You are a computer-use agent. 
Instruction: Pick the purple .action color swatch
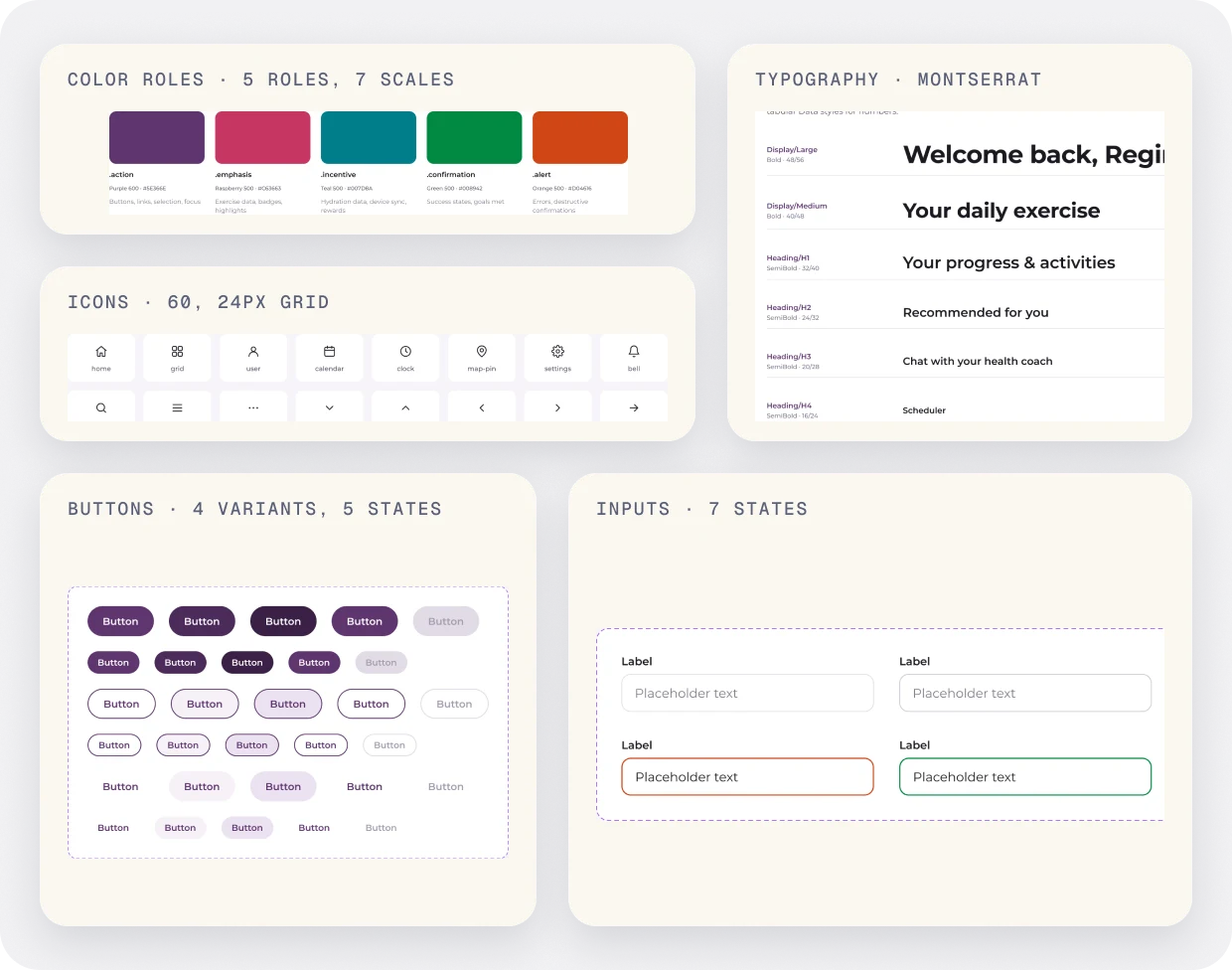[157, 137]
